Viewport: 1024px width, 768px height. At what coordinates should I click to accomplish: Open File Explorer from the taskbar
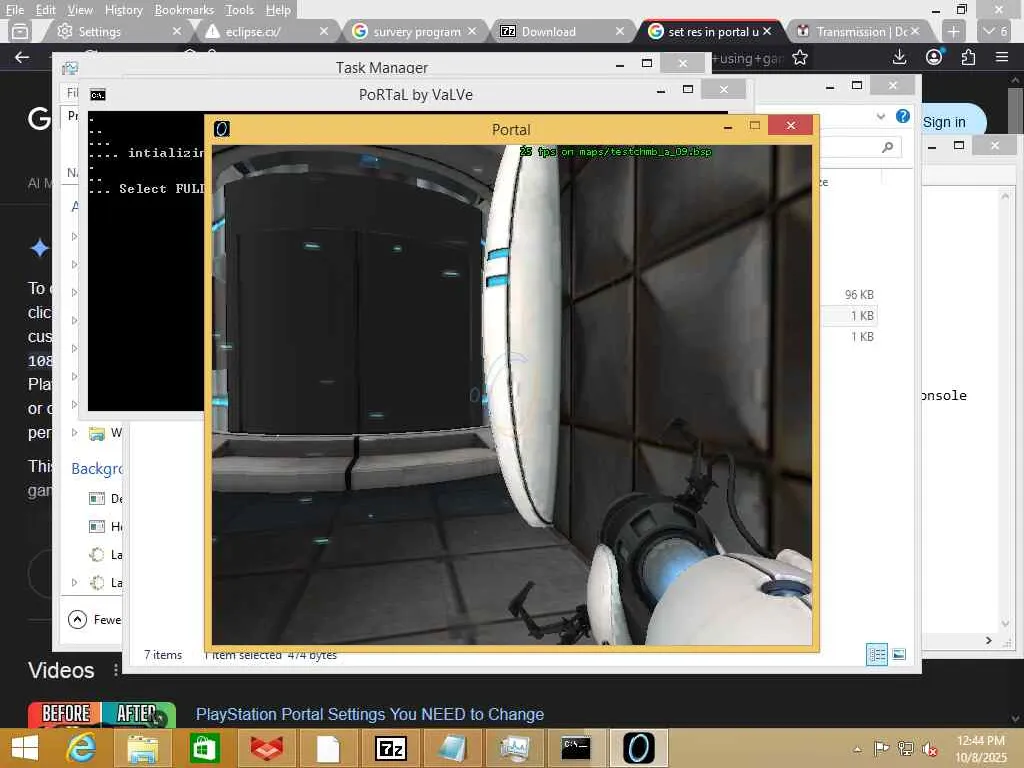point(142,748)
